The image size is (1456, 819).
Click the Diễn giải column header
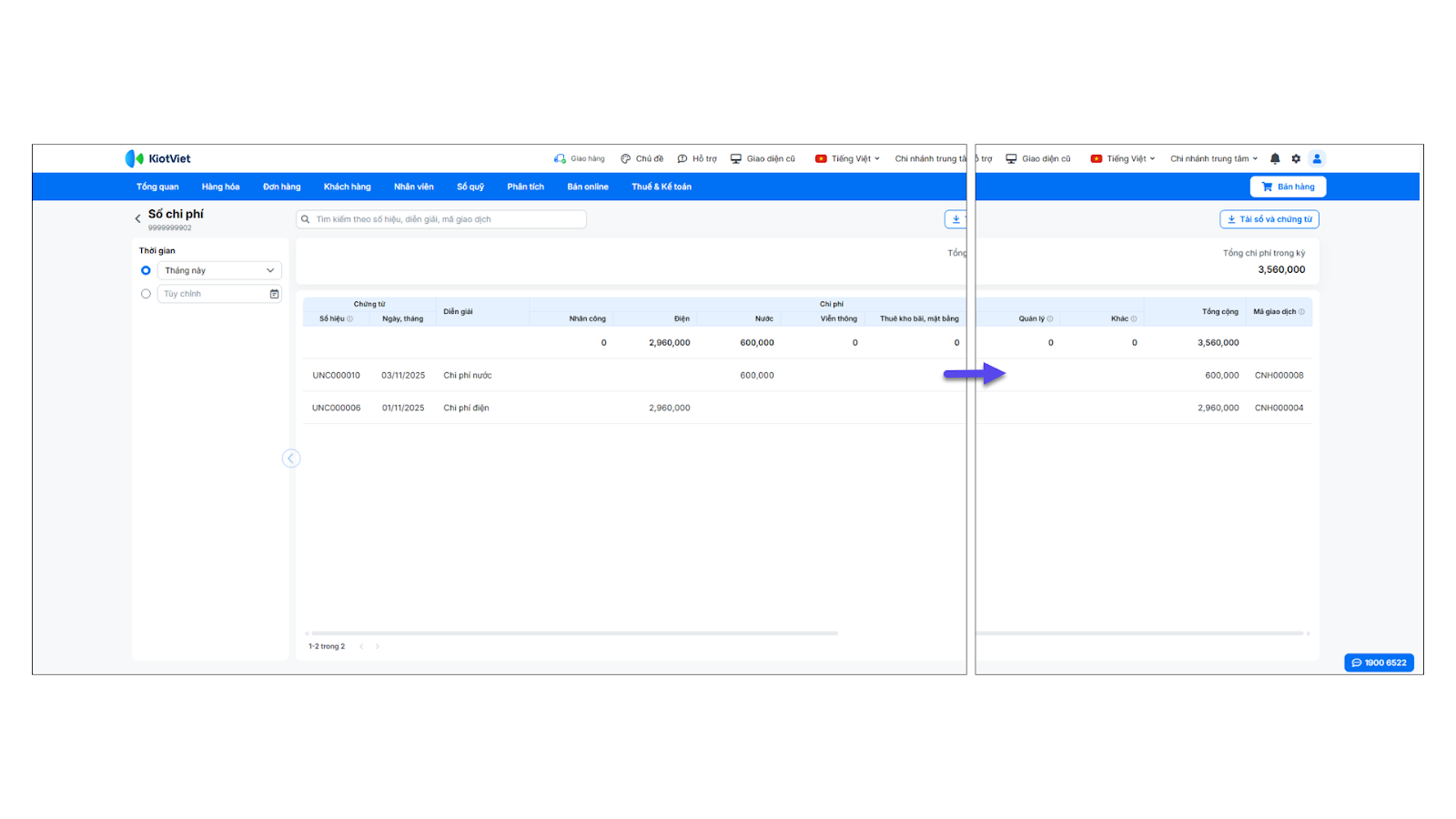(458, 311)
